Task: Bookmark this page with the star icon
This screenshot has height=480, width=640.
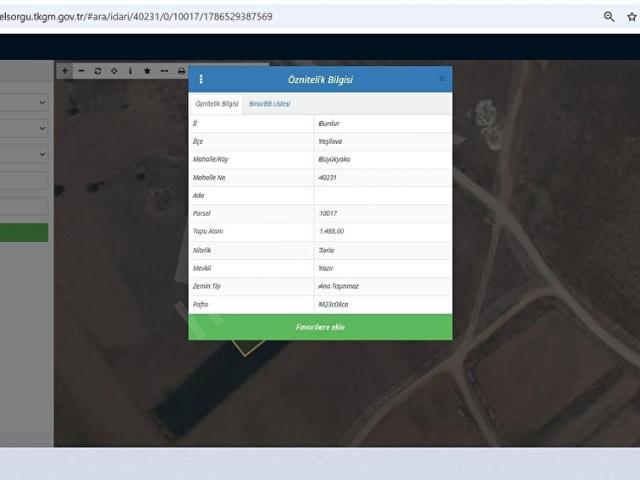Action: click(x=632, y=17)
